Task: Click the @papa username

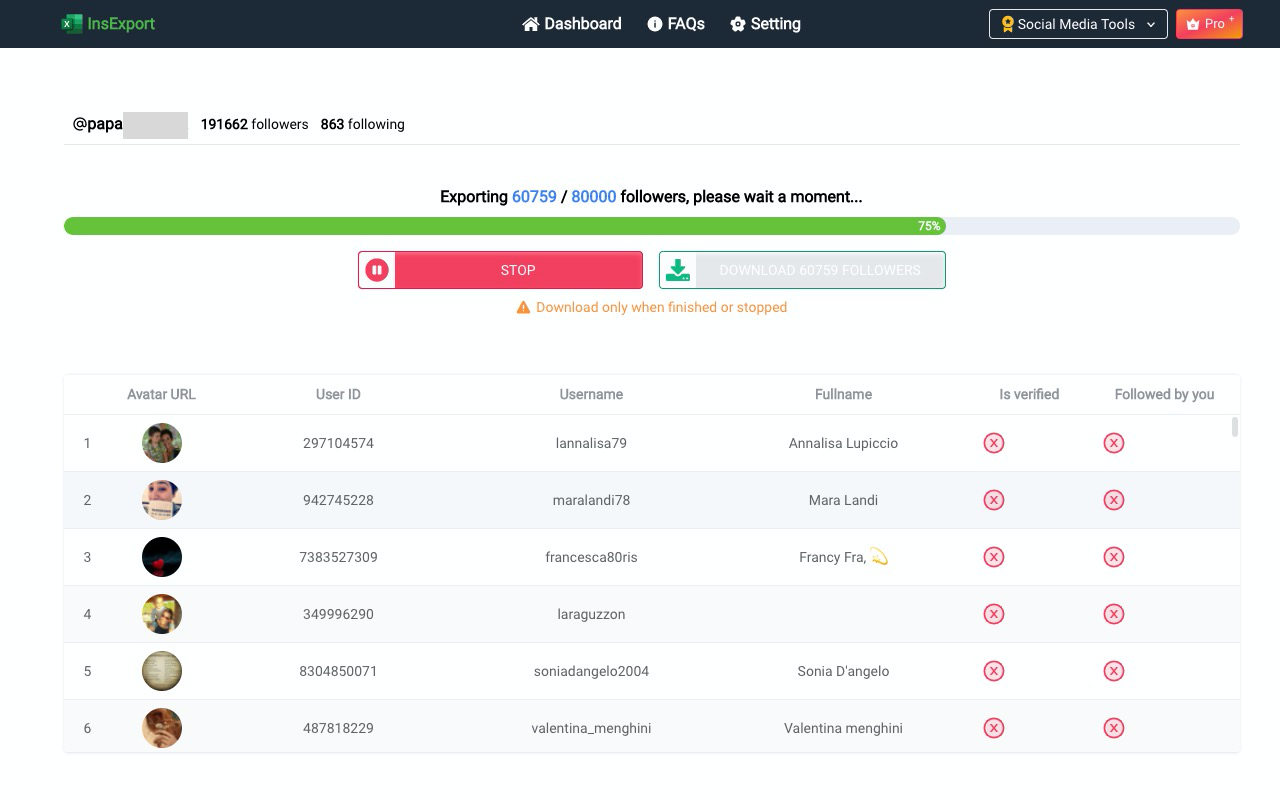Action: pos(97,124)
